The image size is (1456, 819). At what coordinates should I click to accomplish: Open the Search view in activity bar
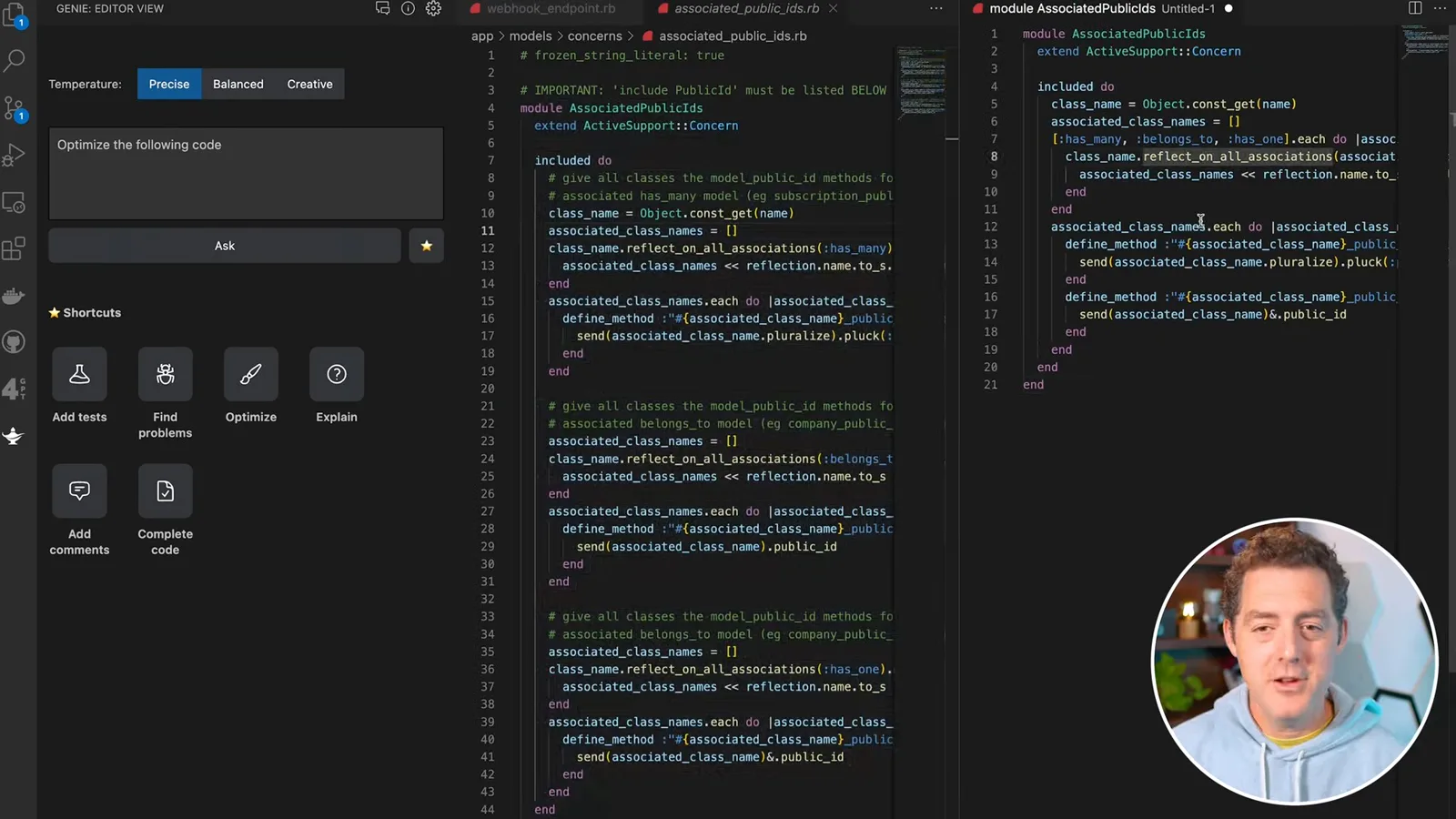tap(15, 61)
